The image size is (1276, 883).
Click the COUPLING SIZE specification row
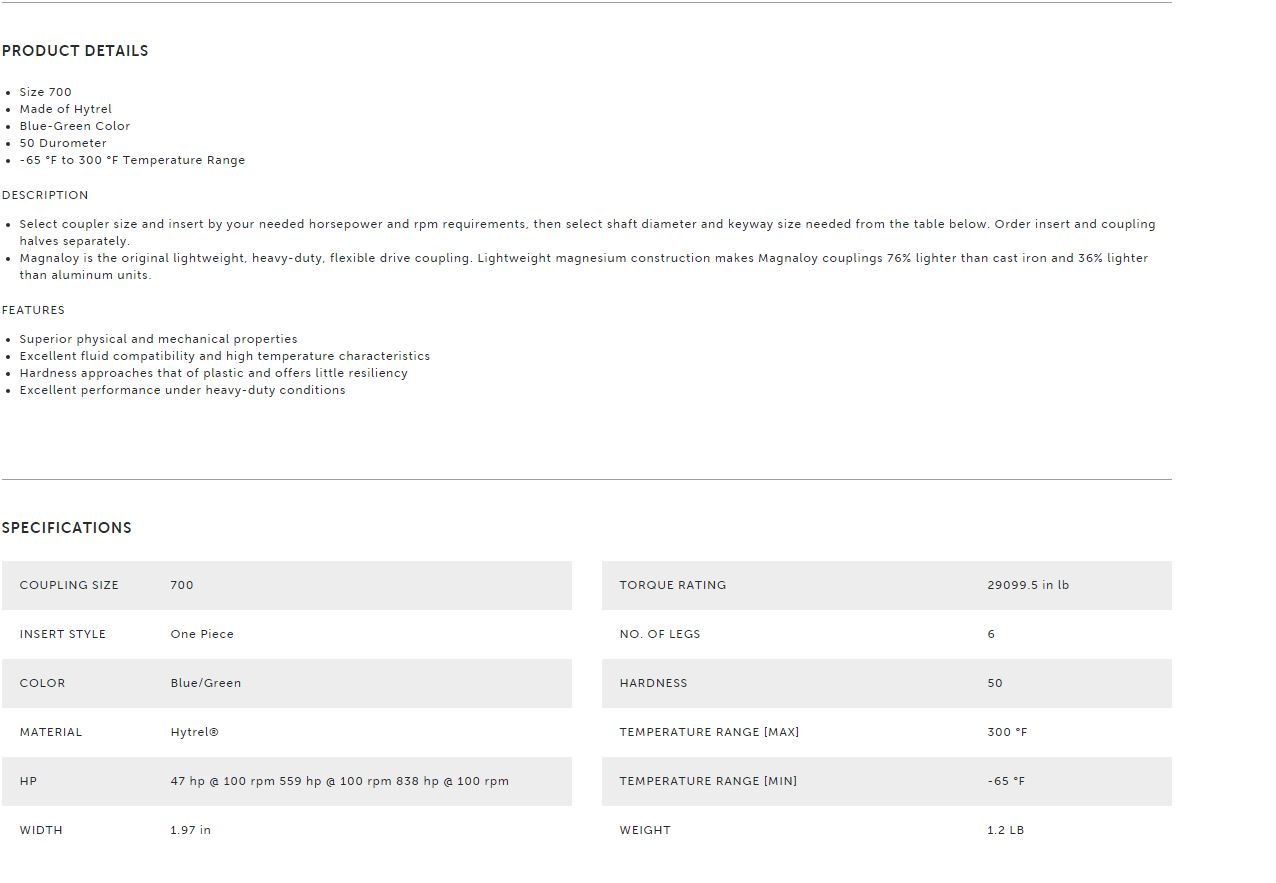(287, 585)
